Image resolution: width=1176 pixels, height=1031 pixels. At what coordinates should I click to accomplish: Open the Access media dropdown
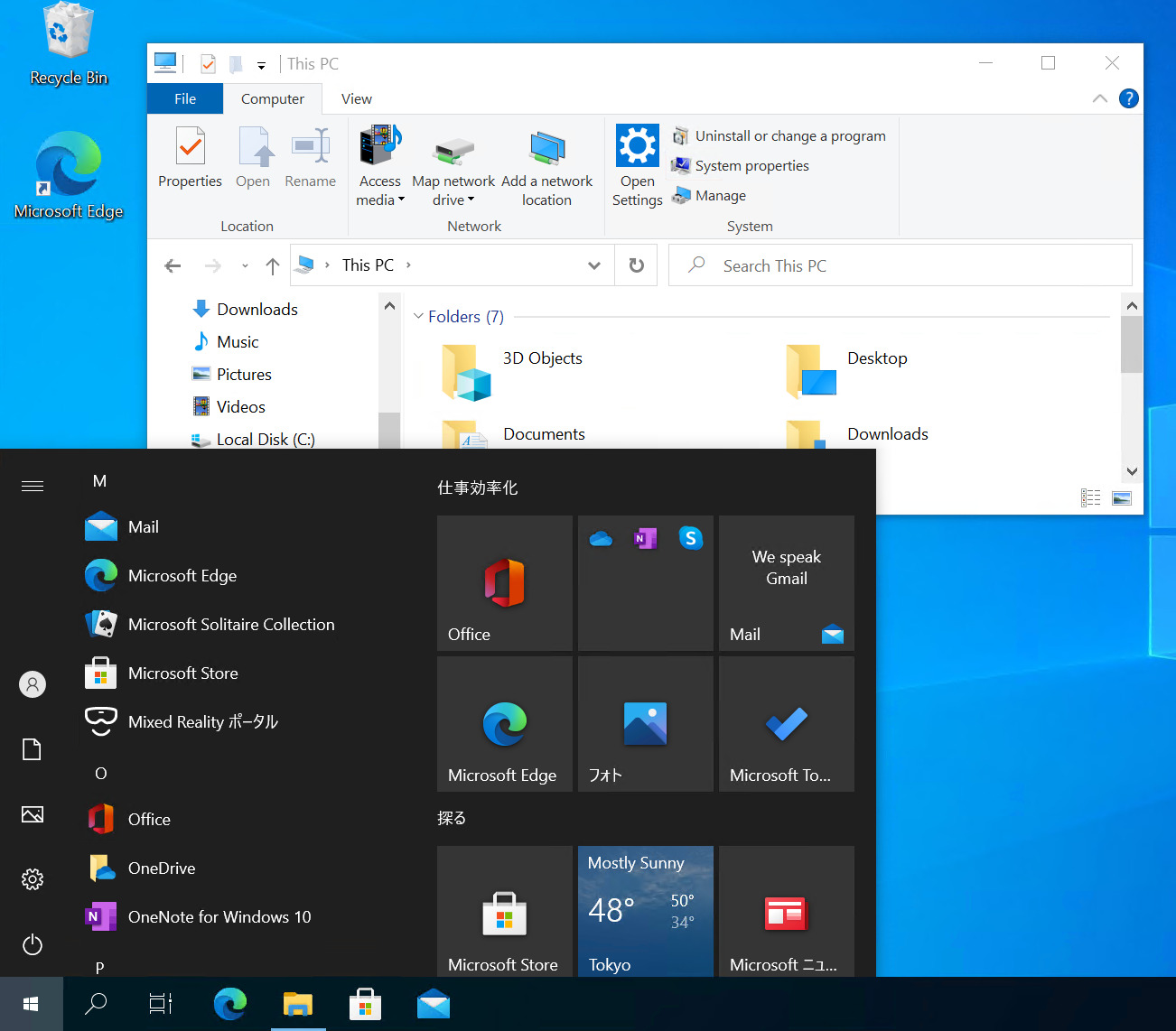tap(380, 166)
